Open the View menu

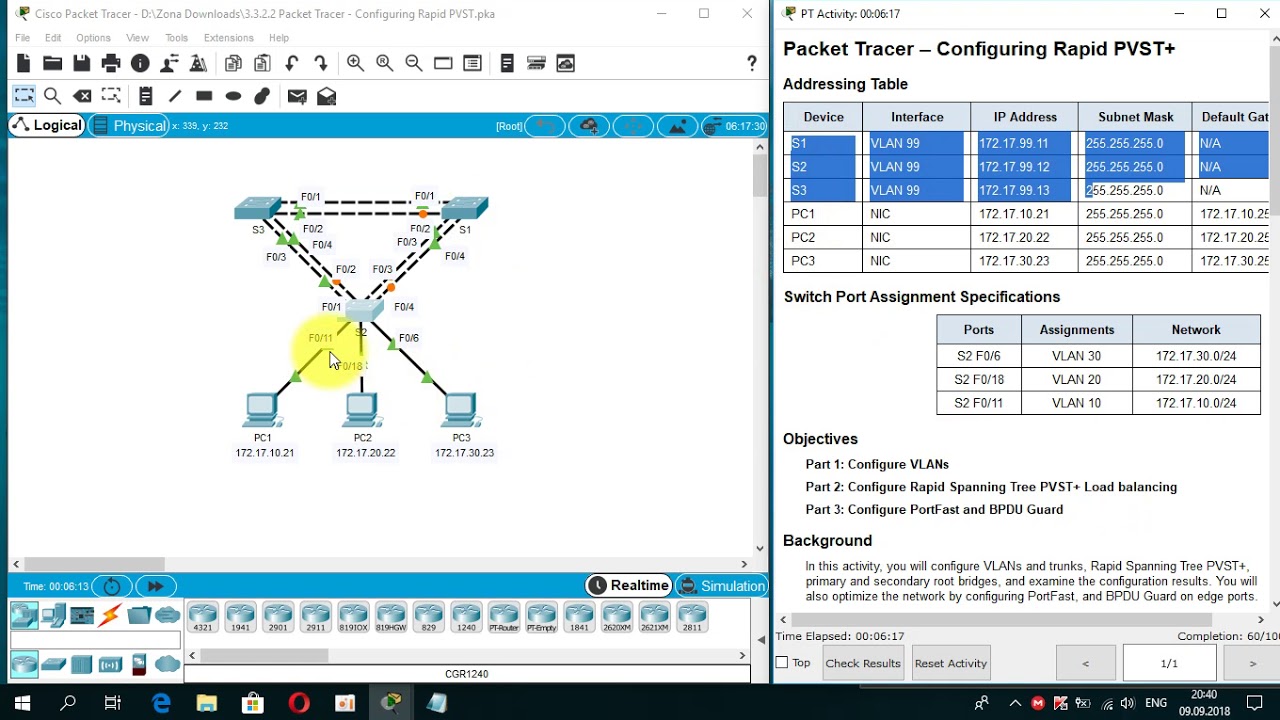click(x=137, y=38)
